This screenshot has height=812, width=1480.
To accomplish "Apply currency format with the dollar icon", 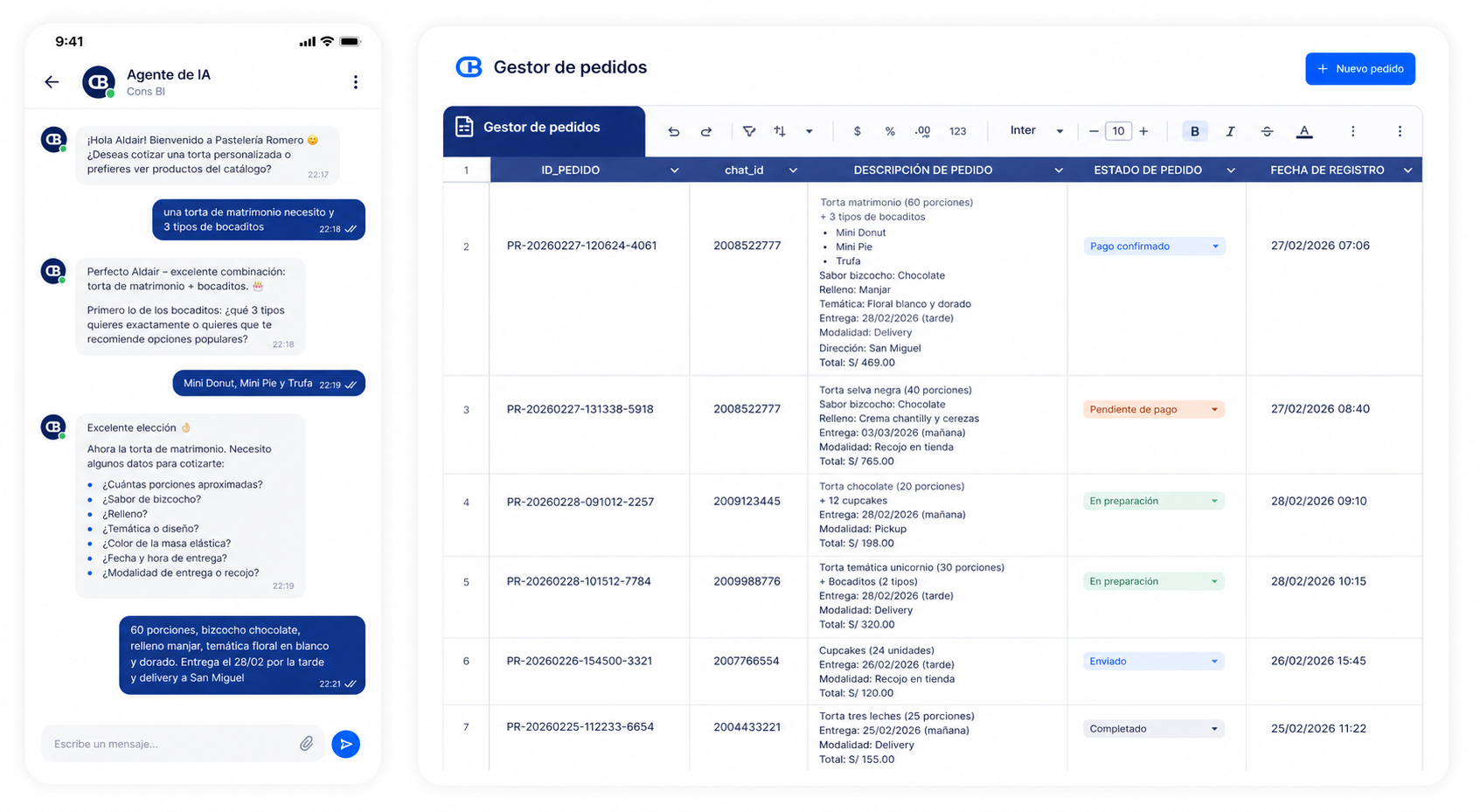I will click(857, 131).
